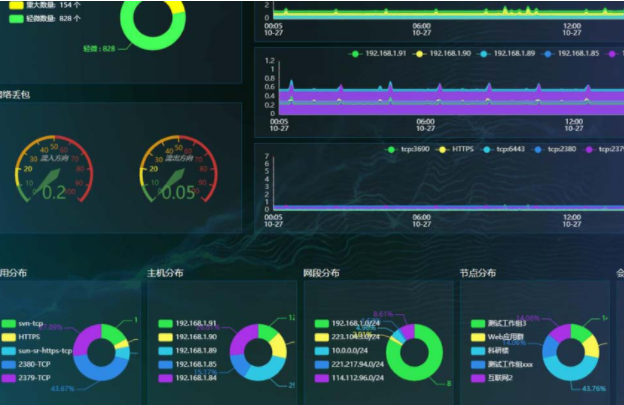Screen dimensions: 624x405
Task: Click the 192.168.1.85 legend marker in line chart
Action: coord(548,53)
